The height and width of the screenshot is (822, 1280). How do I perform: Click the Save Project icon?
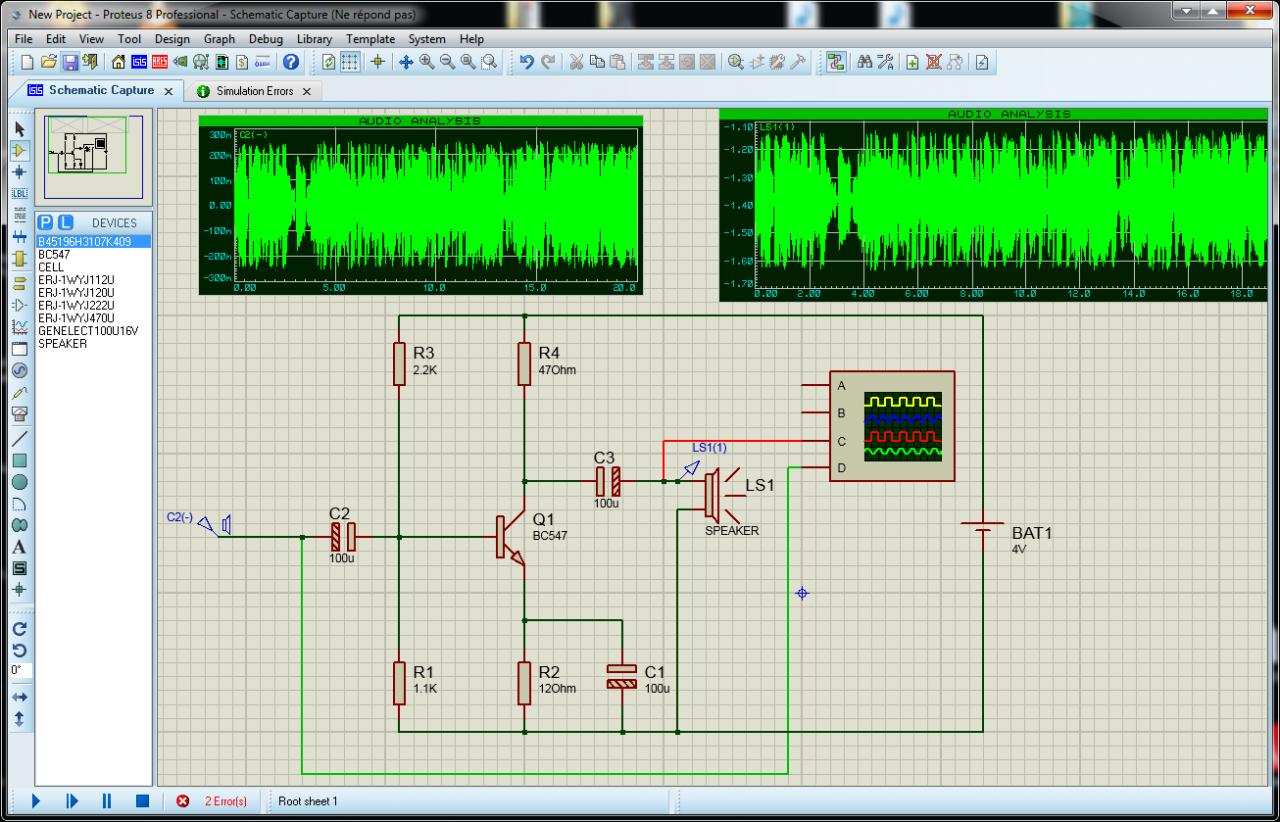(70, 62)
